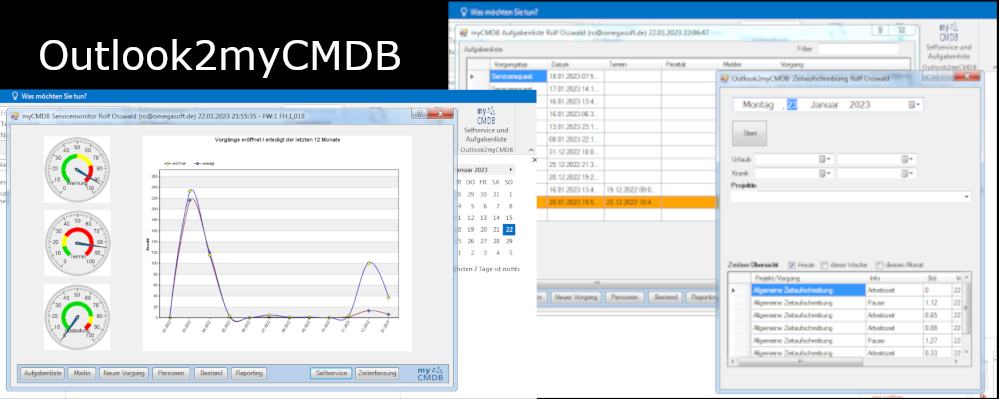This screenshot has width=1000, height=400.
Task: Open the second Krank date dropdown
Action: pyautogui.click(x=908, y=173)
